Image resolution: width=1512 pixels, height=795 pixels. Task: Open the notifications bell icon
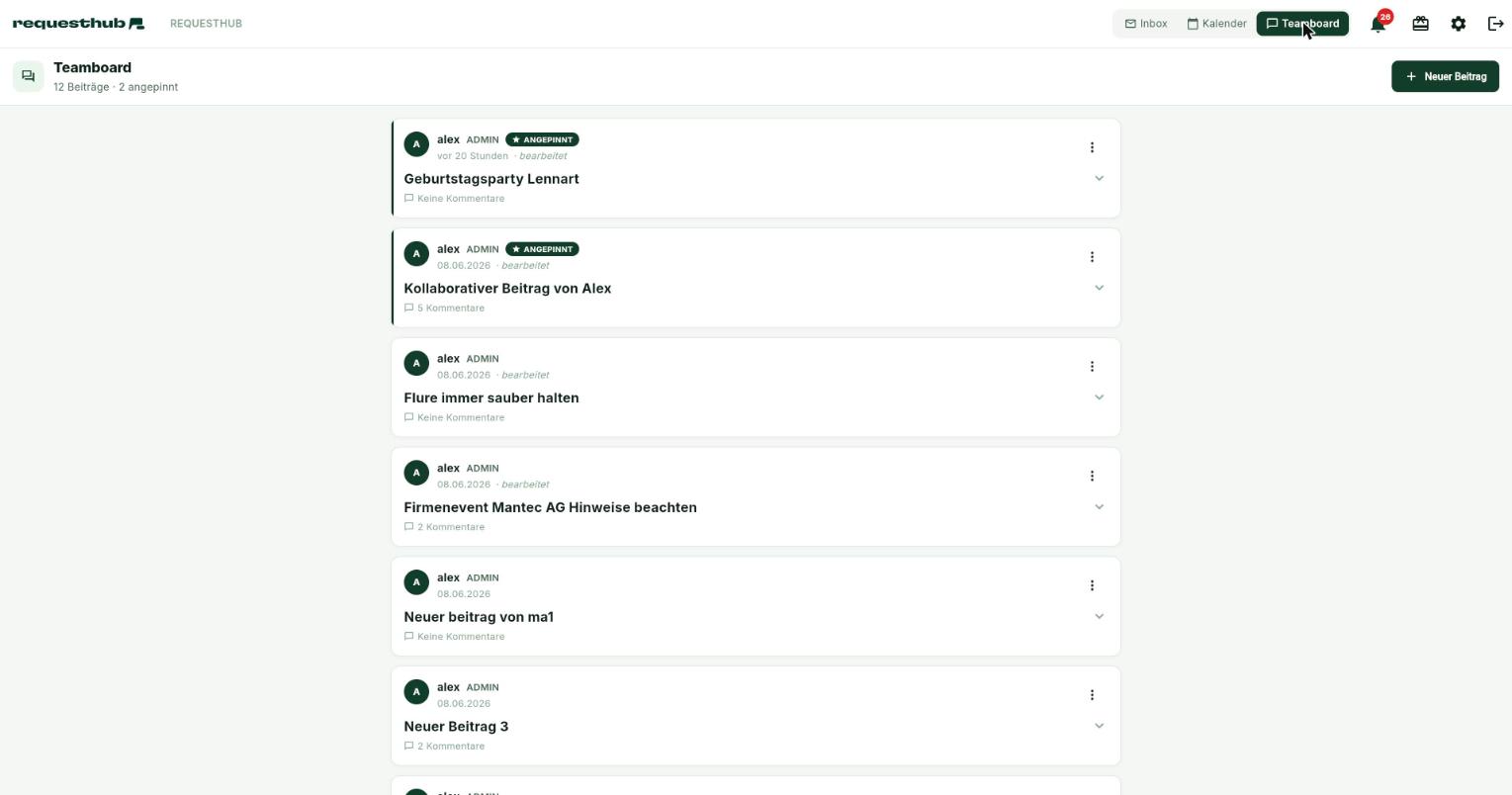pyautogui.click(x=1378, y=25)
